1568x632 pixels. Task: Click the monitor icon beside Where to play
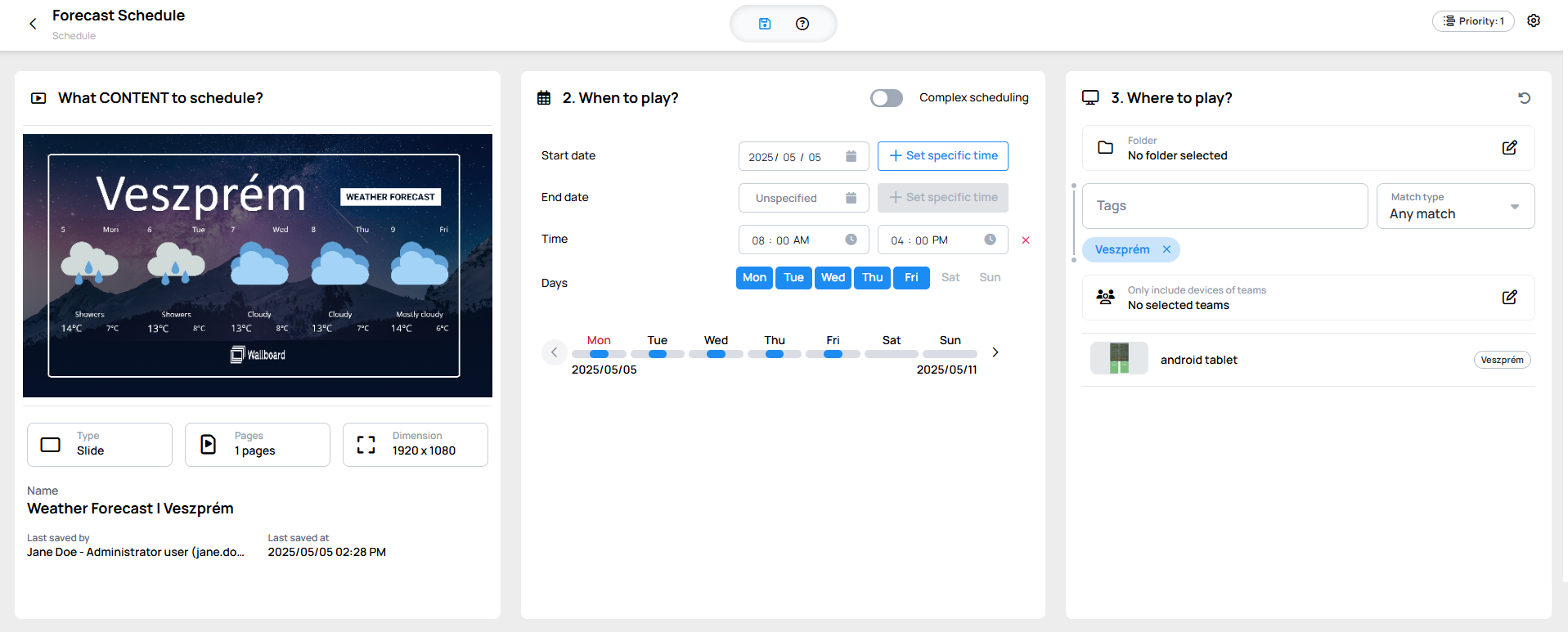click(1090, 98)
